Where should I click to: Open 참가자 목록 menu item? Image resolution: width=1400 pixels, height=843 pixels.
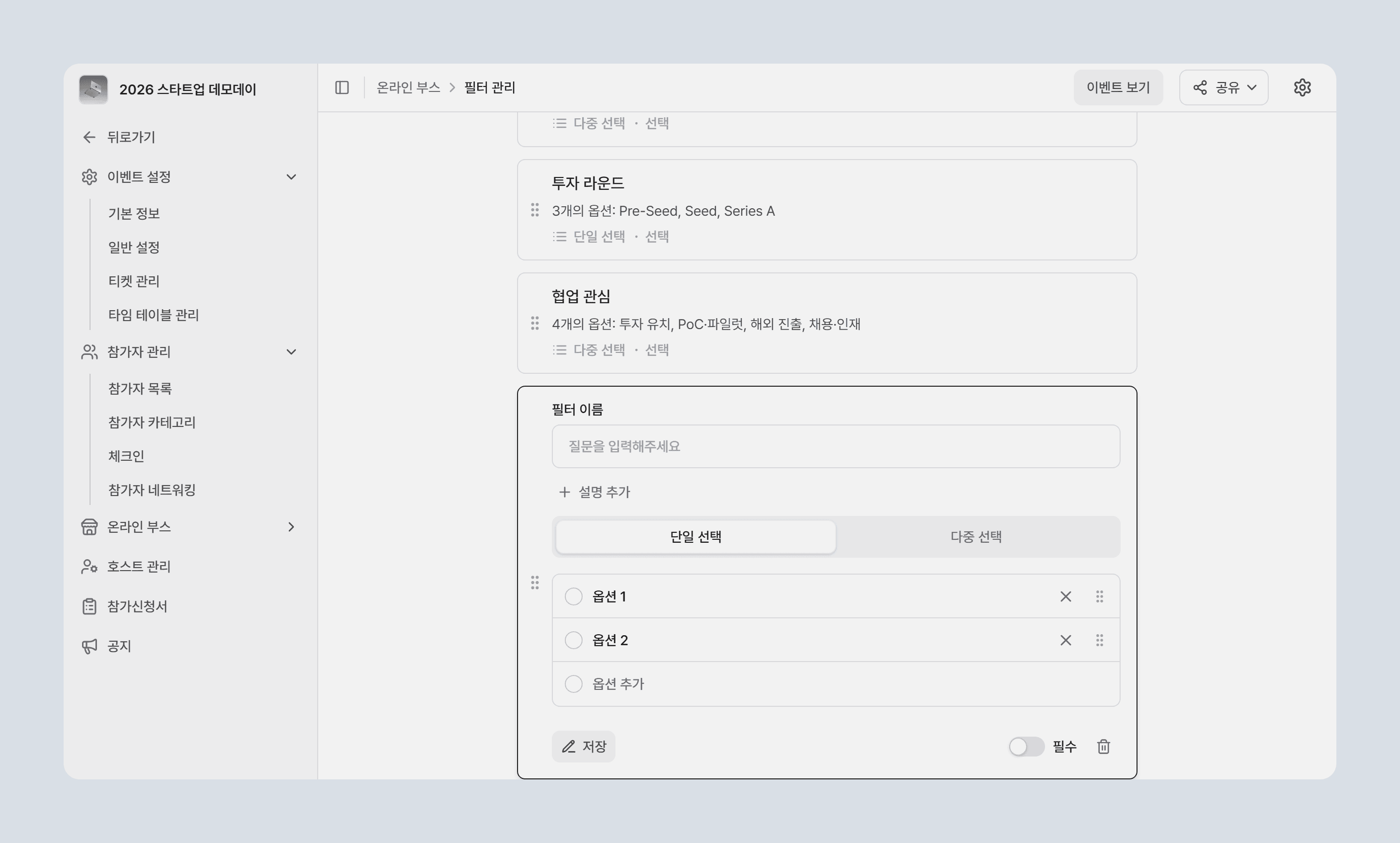(140, 388)
